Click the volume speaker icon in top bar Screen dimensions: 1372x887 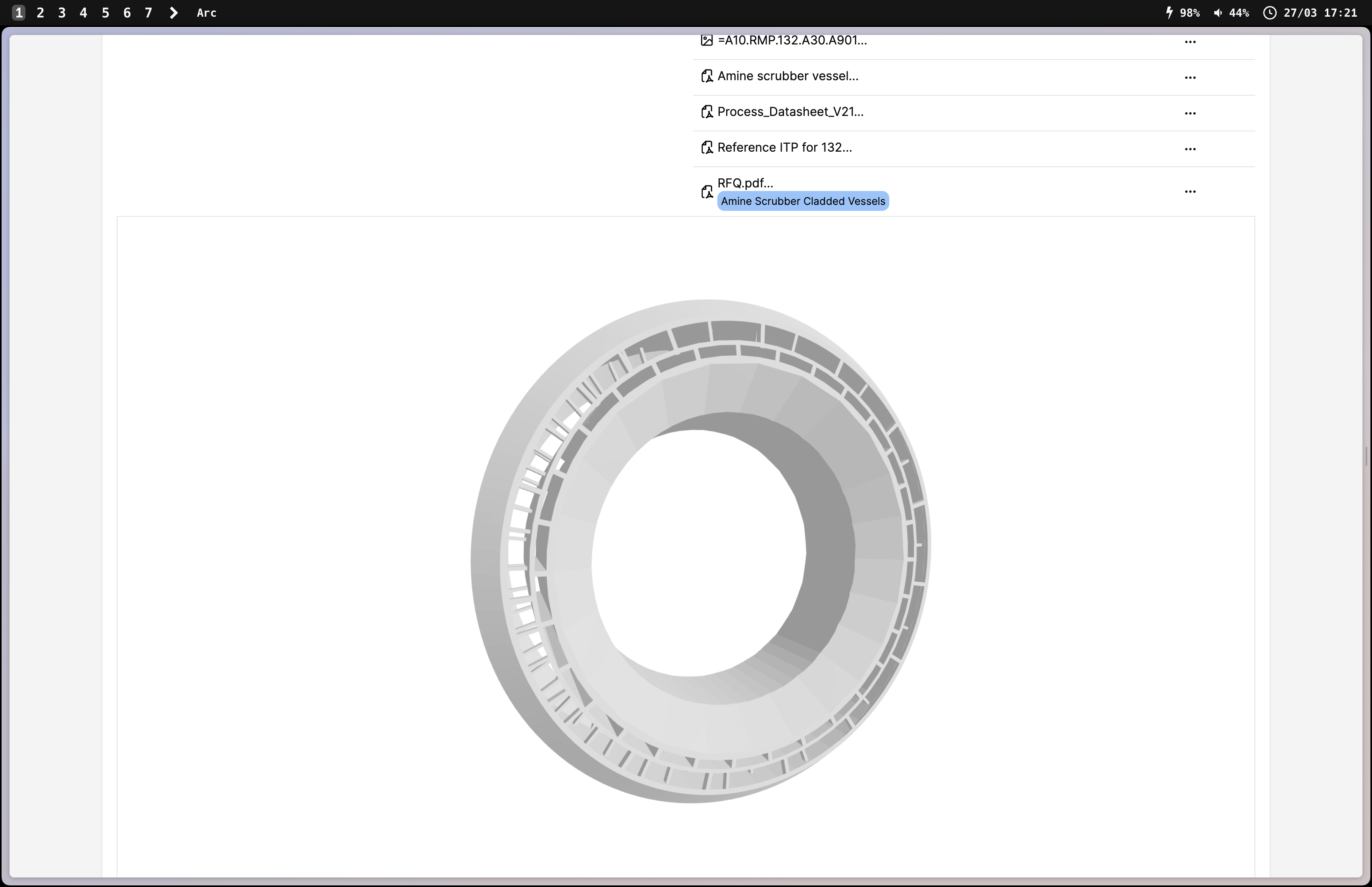1218,13
